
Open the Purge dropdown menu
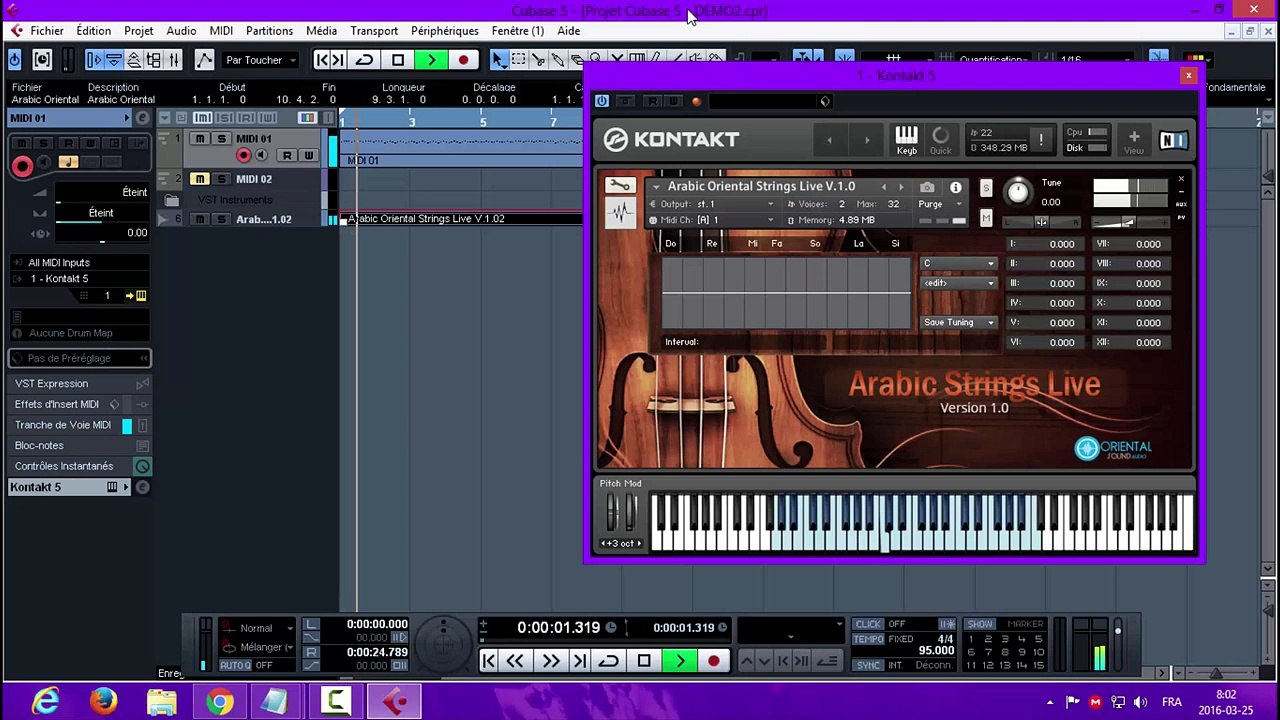[x=940, y=204]
